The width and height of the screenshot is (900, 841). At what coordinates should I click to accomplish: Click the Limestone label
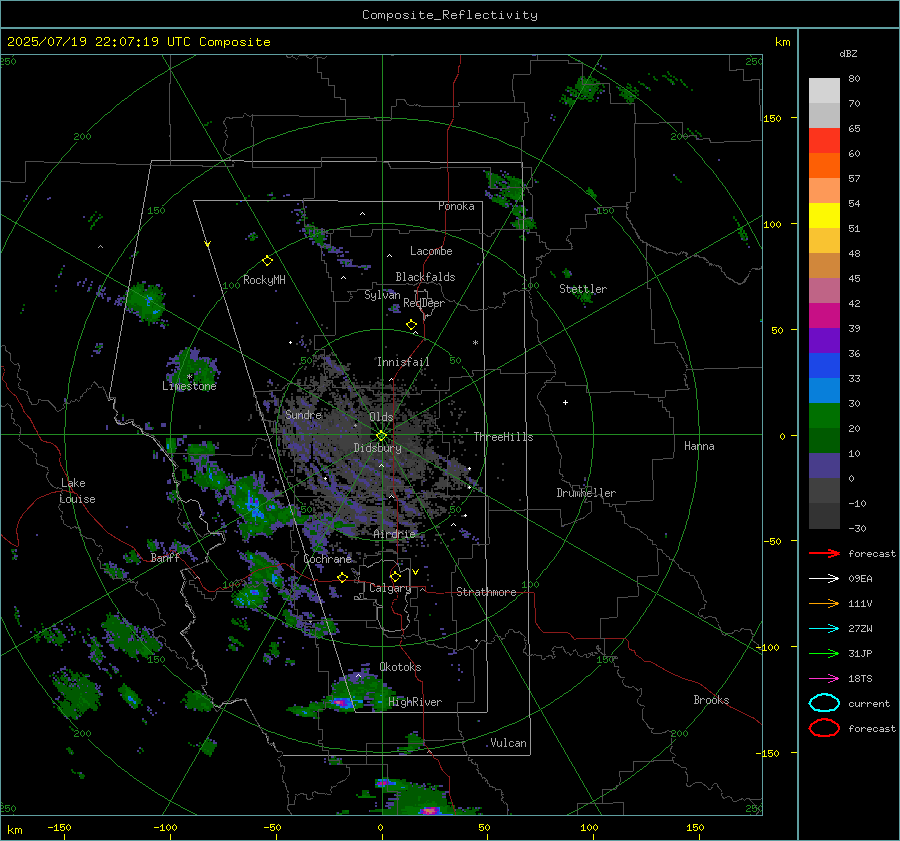click(x=189, y=386)
